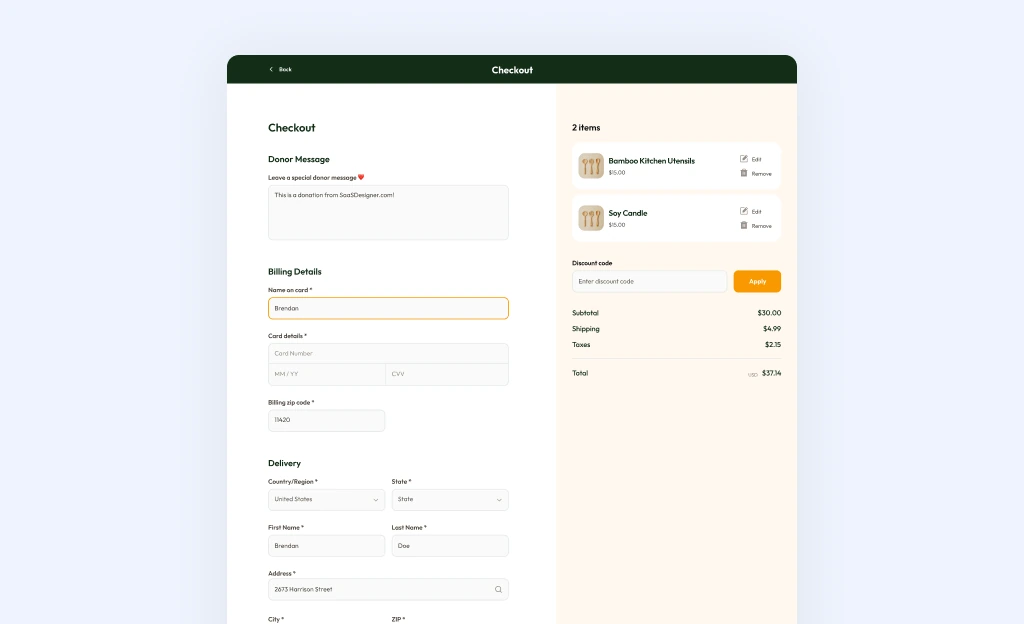Click the Shipping amount $4.99
Screen dimensions: 1024x624
[x=771, y=329]
